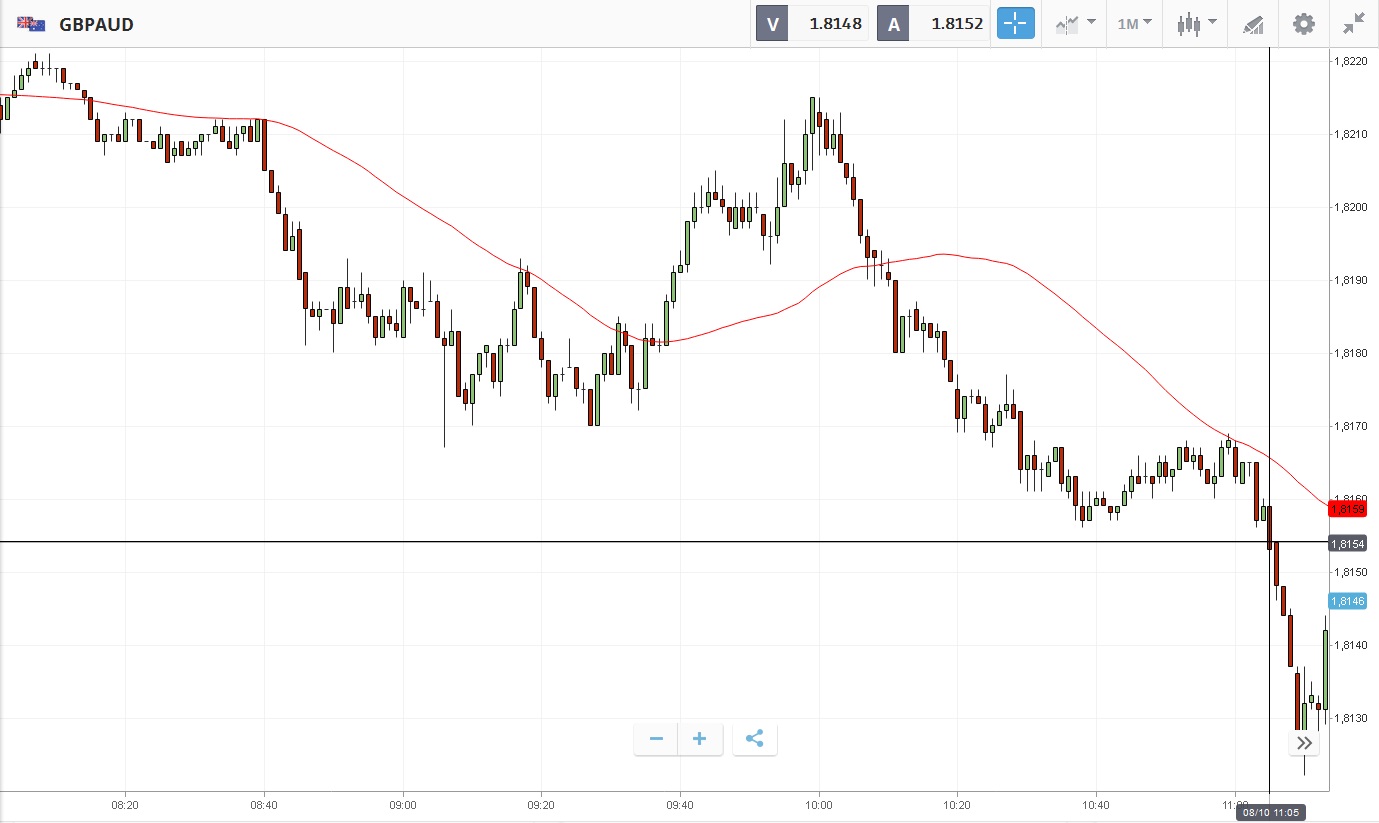Click the 1,8190 price axis label

pyautogui.click(x=1349, y=280)
